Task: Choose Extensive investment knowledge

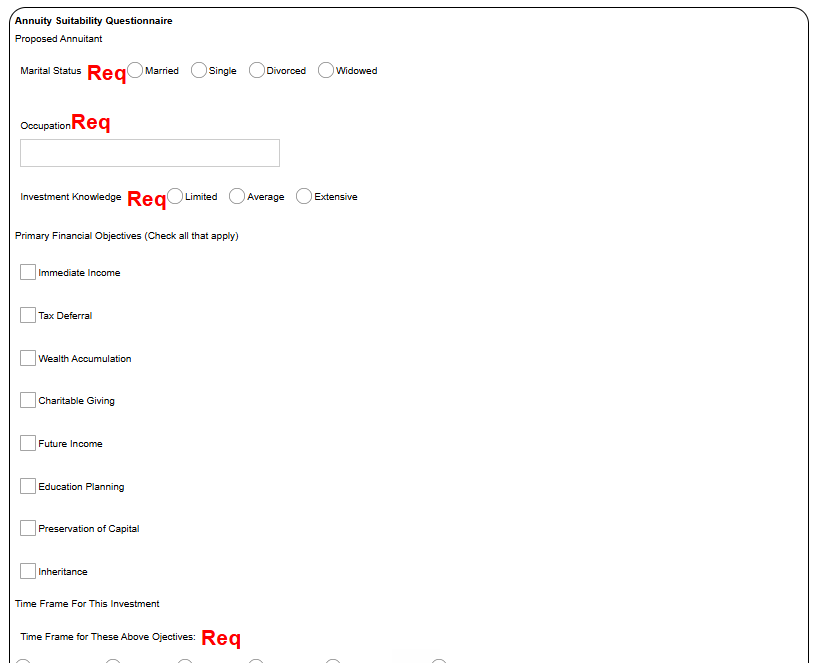Action: 304,196
